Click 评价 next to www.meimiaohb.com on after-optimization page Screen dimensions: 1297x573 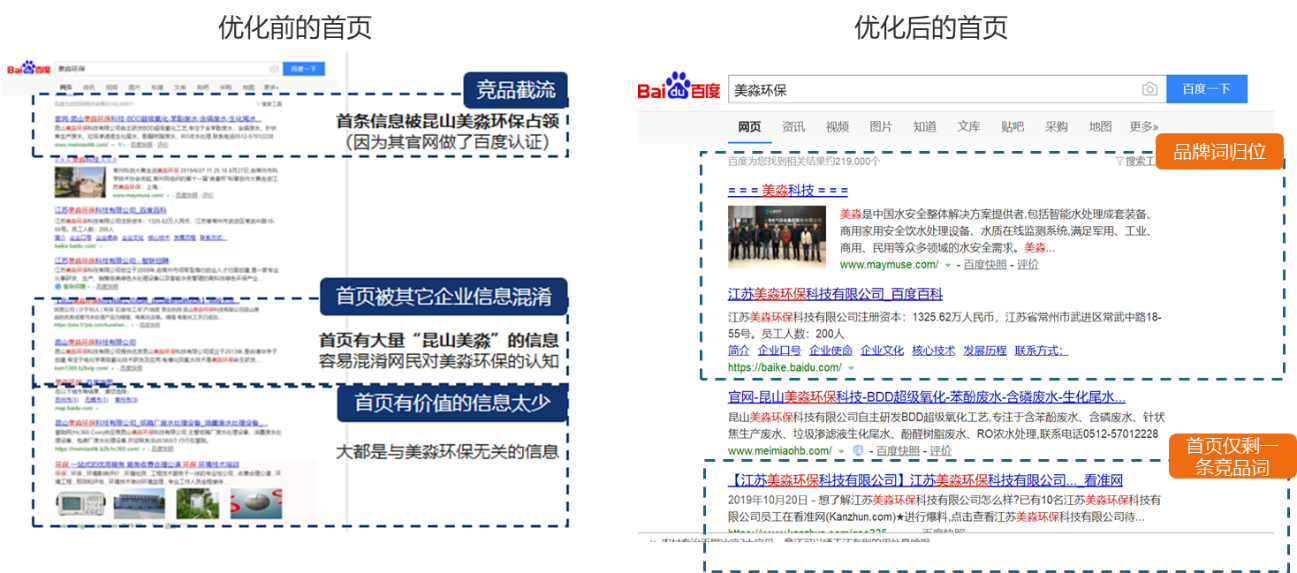pyautogui.click(x=941, y=450)
